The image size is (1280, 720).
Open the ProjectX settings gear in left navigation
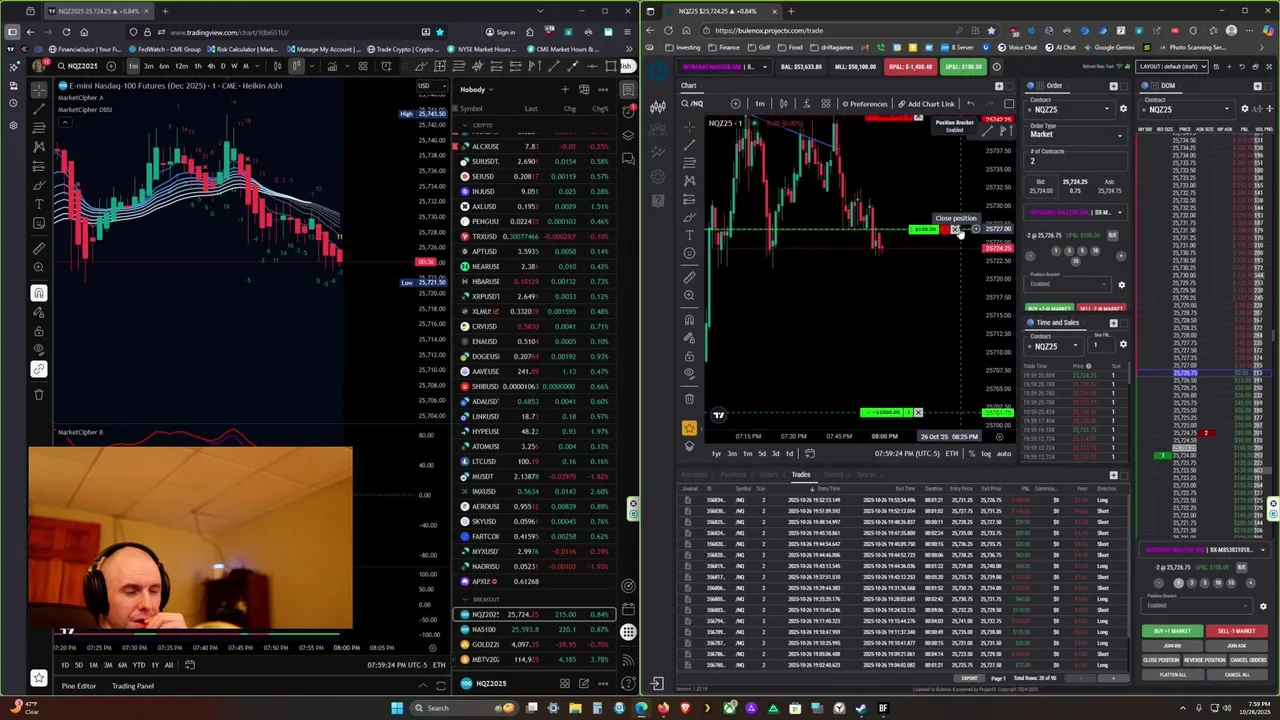tap(657, 177)
